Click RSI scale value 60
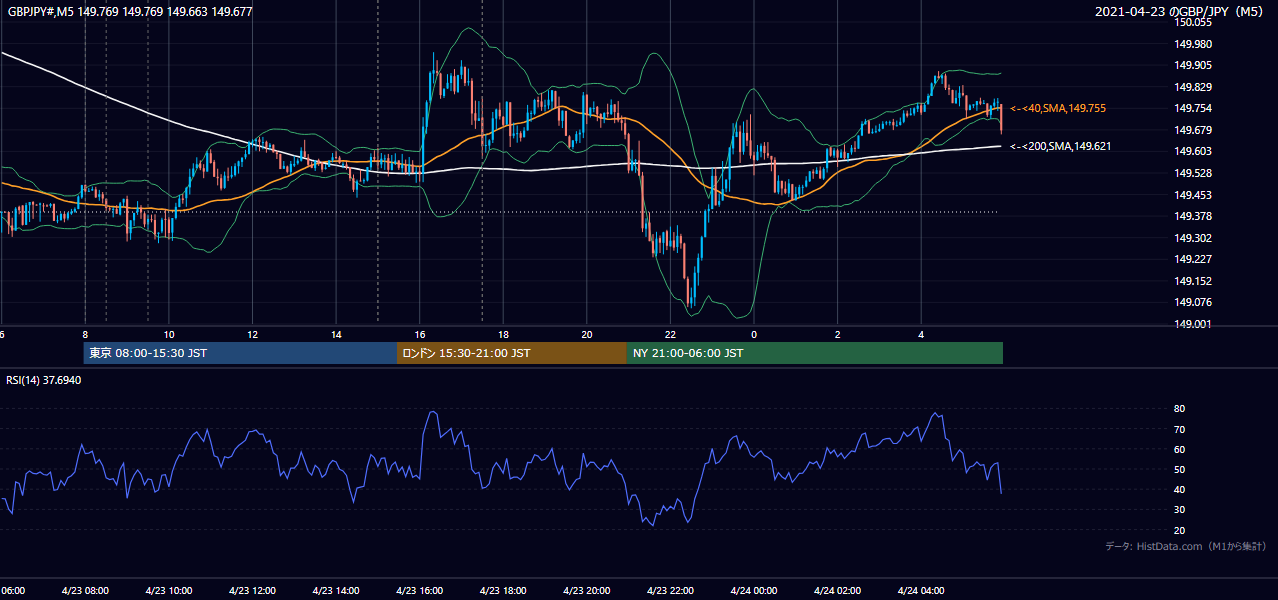Image resolution: width=1278 pixels, height=600 pixels. pyautogui.click(x=1179, y=449)
